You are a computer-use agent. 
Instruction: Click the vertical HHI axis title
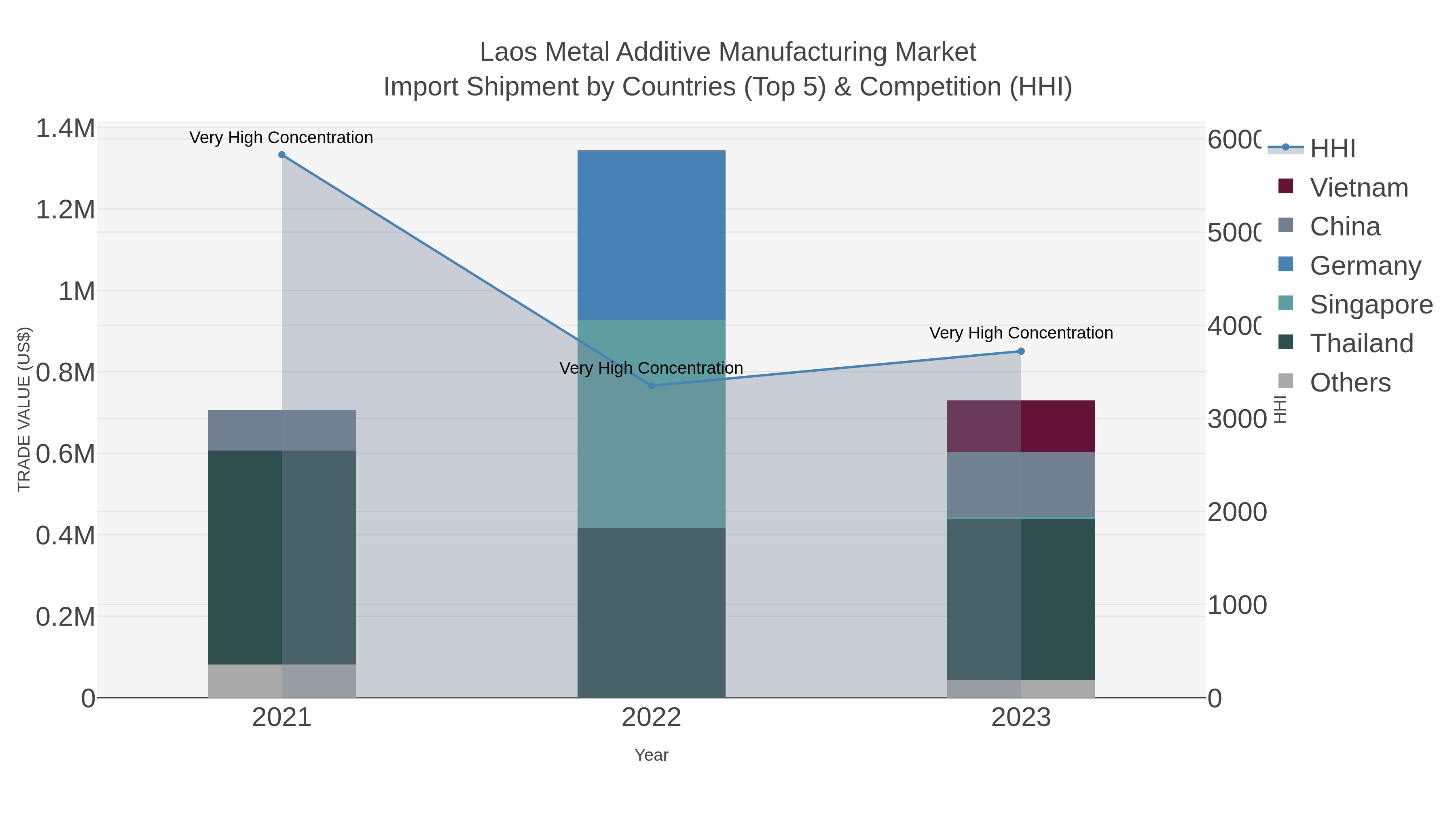click(x=1280, y=409)
